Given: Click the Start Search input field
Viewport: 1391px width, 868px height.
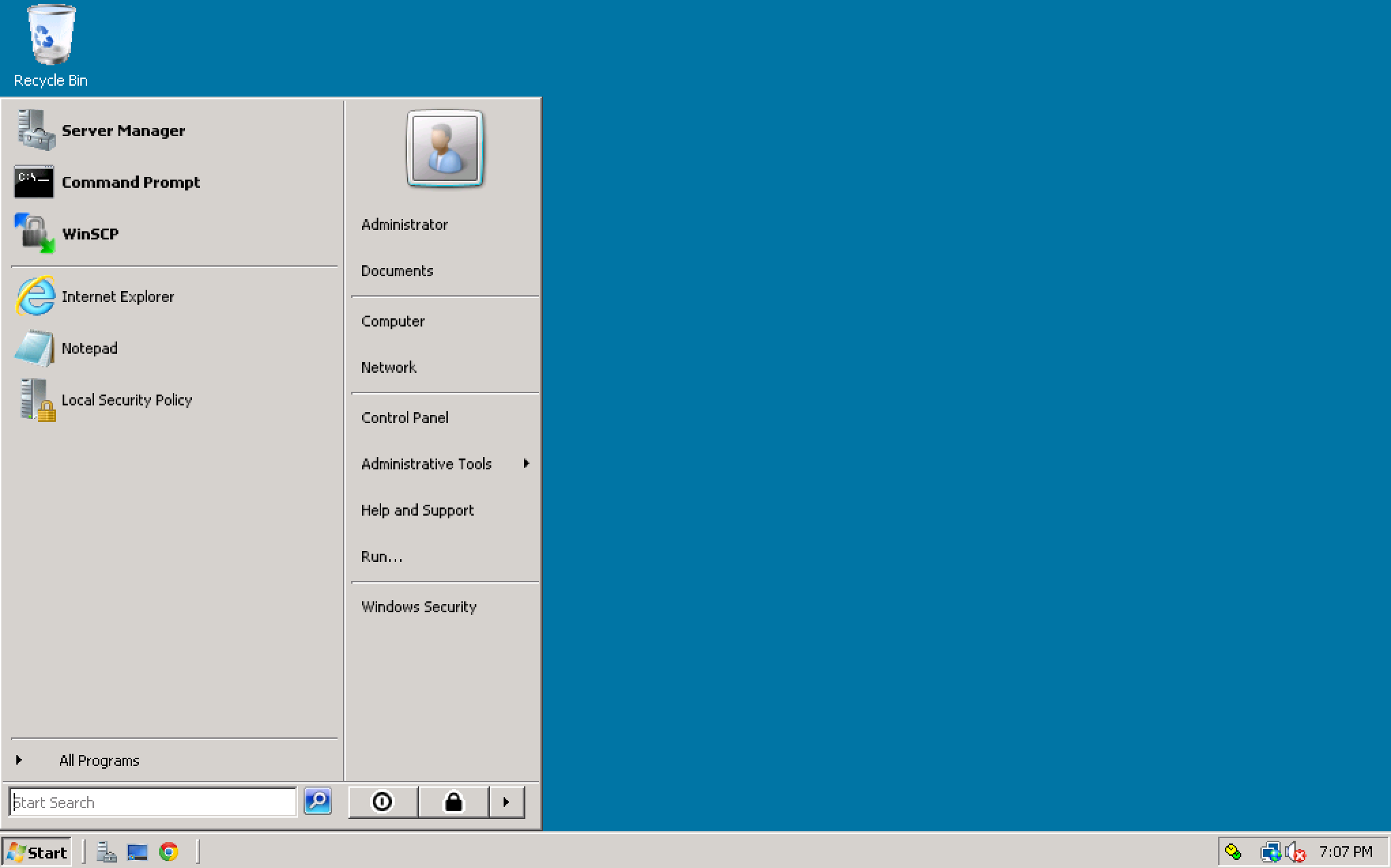Looking at the screenshot, I should tap(155, 802).
